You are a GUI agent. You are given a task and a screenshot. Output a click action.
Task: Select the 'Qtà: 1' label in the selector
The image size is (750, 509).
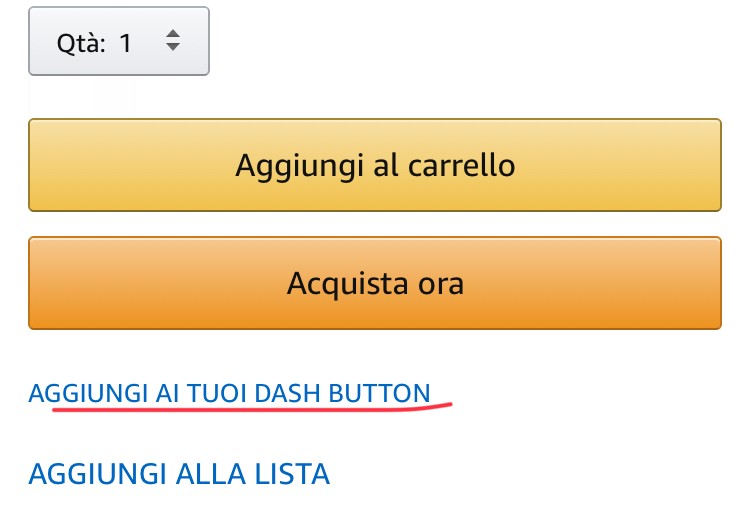pyautogui.click(x=94, y=43)
